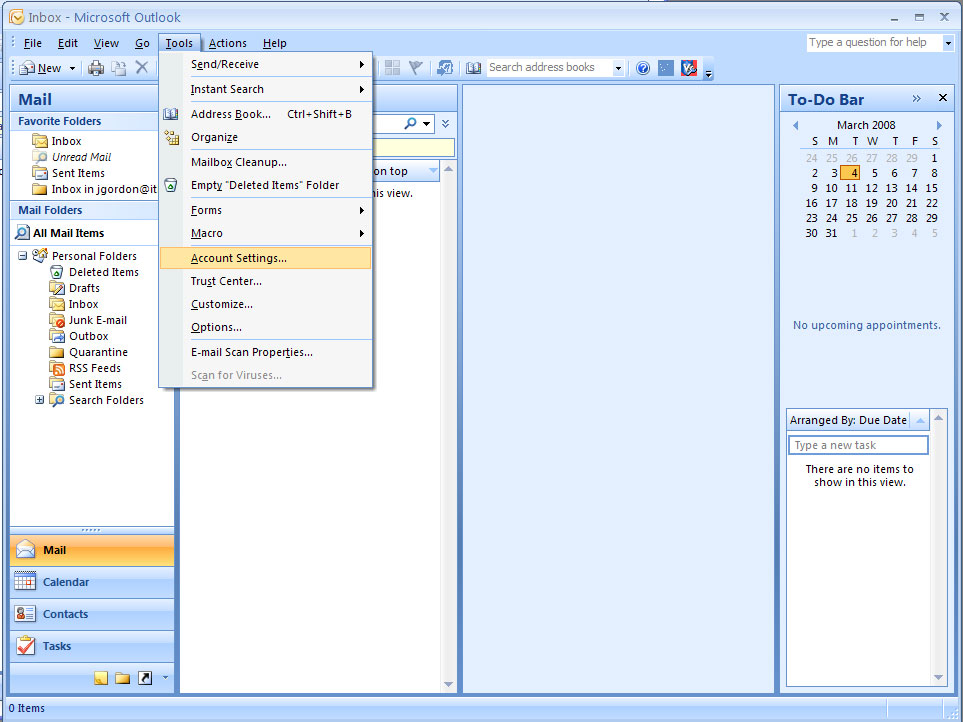963x722 pixels.
Task: Go to next month in calendar
Action: tap(938, 125)
